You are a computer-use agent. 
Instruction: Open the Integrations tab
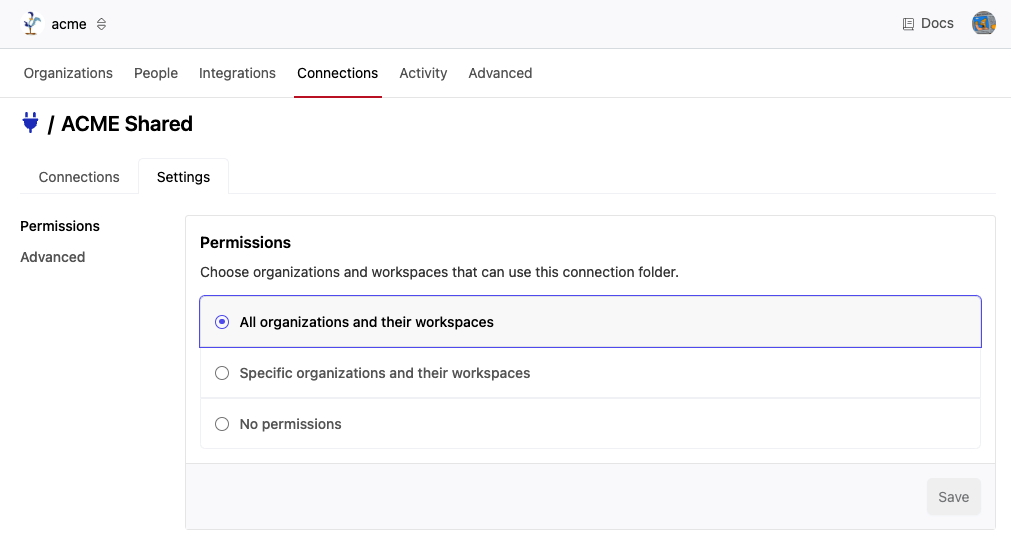237,73
